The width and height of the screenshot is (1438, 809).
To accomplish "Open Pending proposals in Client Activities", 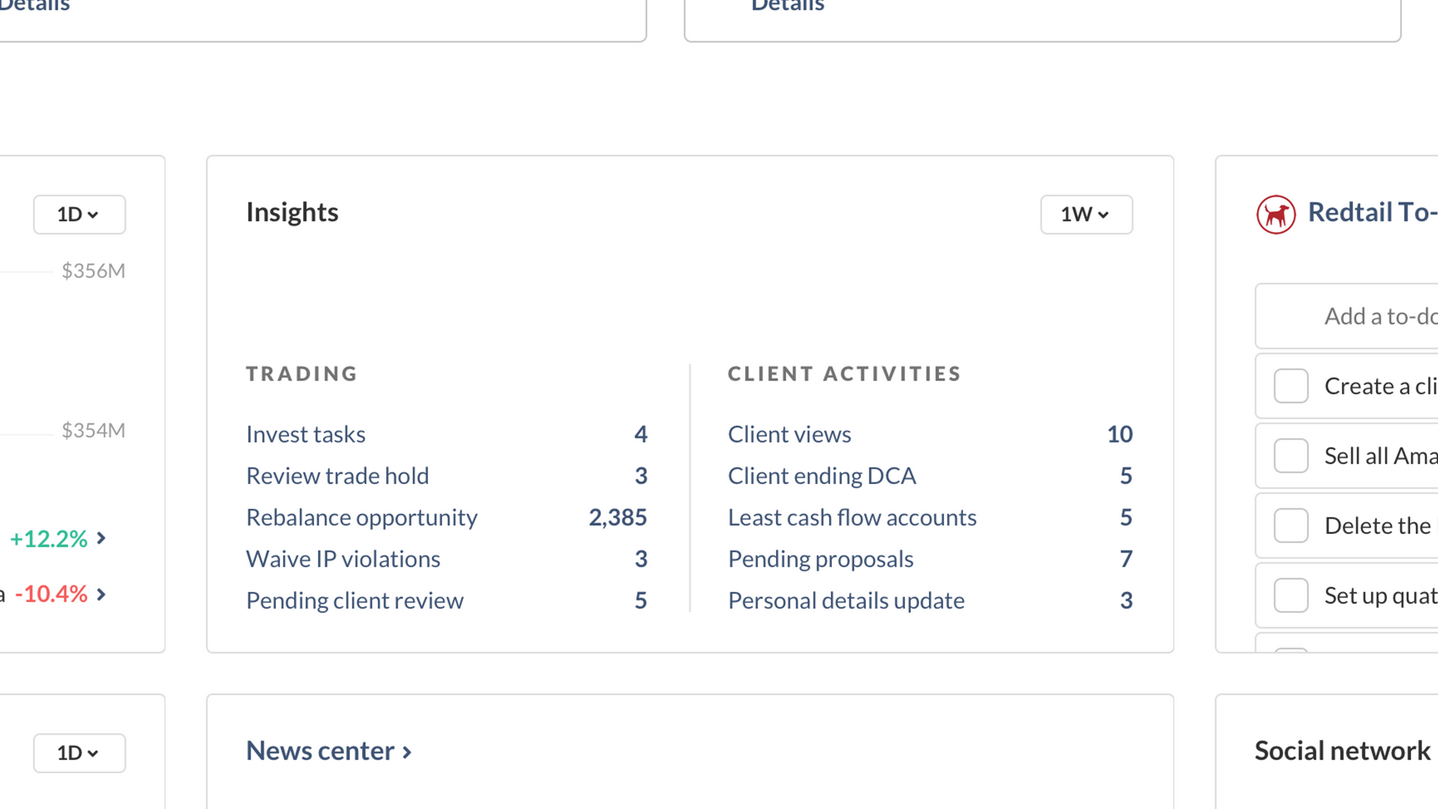I will 820,559.
